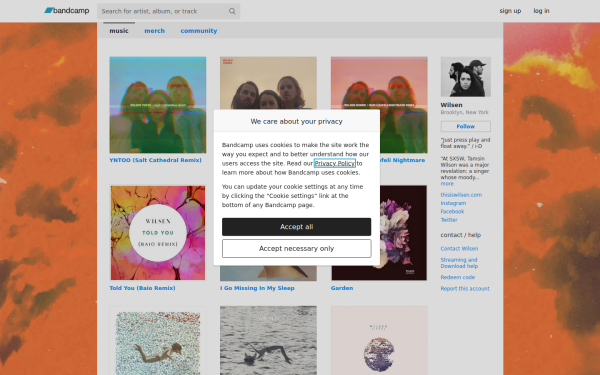Viewport: 600px width, 375px height.
Task: Open the pale cover with purple circle
Action: (x=379, y=341)
